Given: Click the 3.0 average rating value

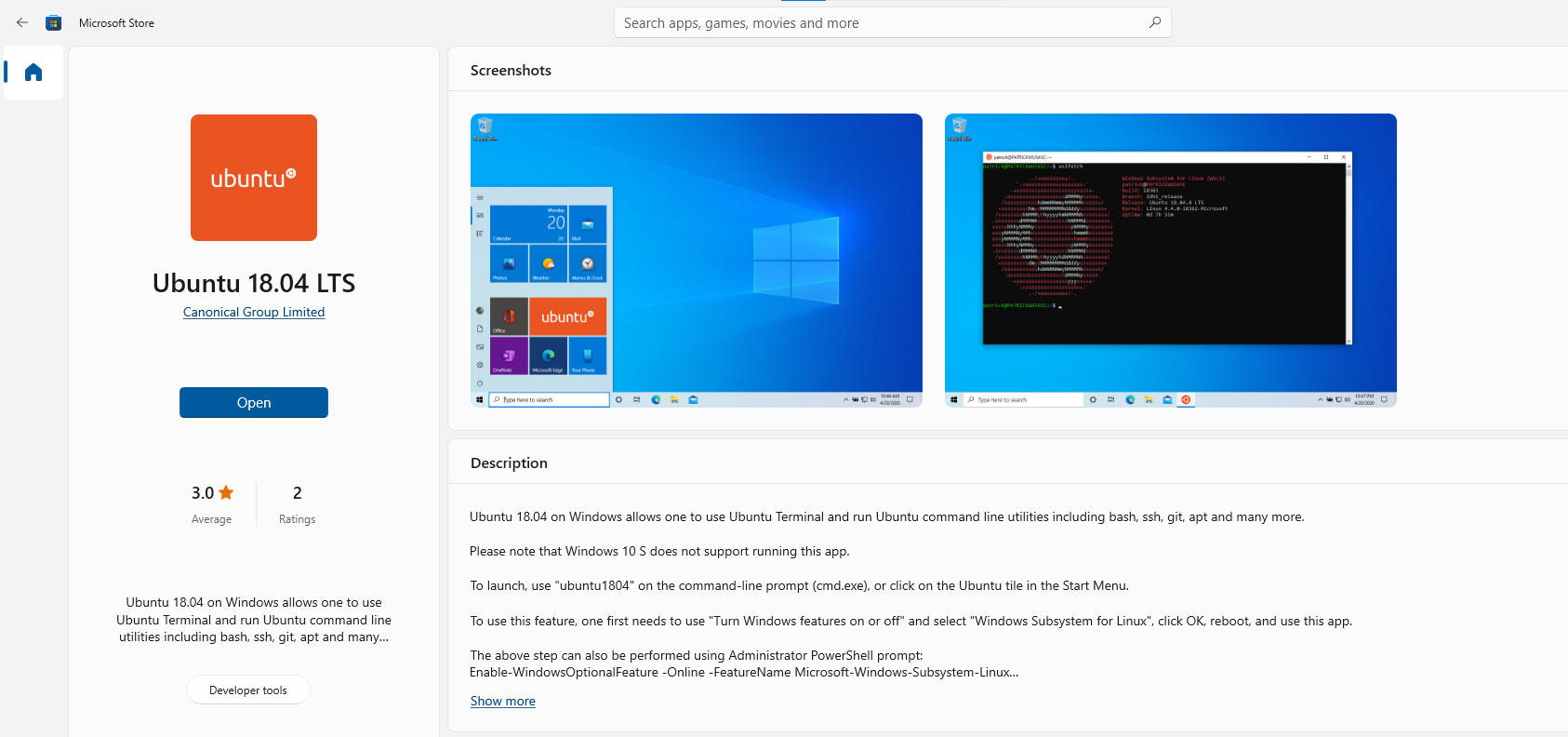Looking at the screenshot, I should point(203,492).
